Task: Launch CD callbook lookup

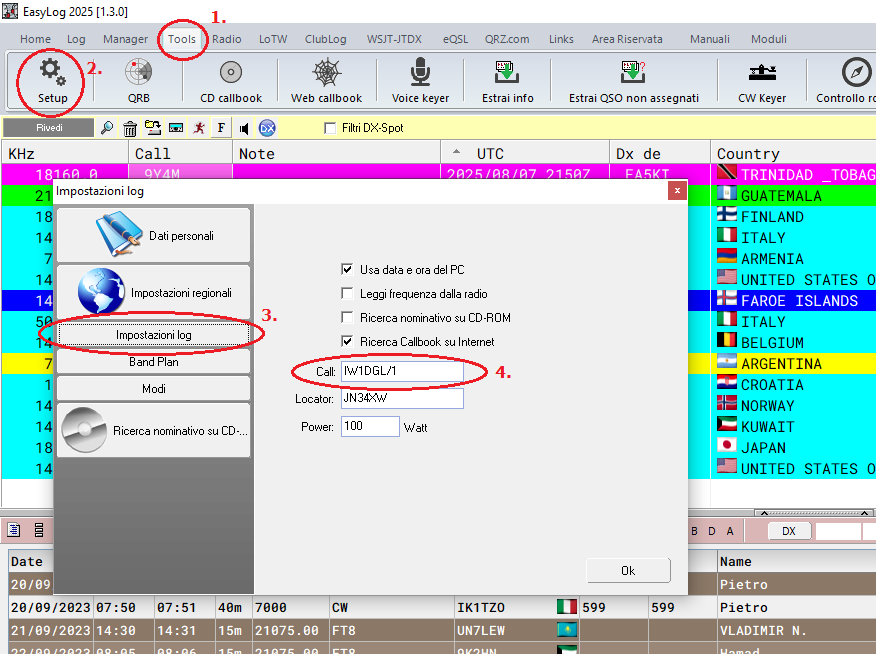Action: coord(231,82)
